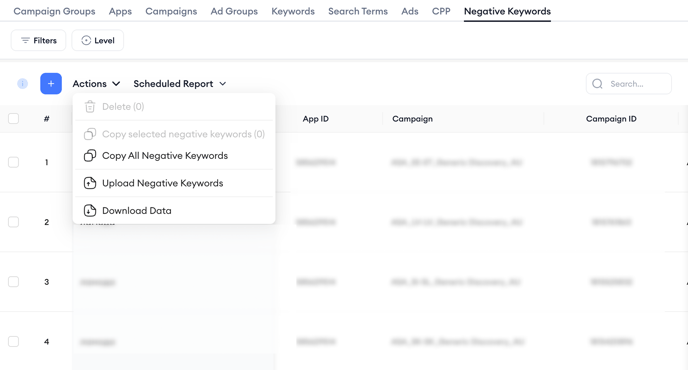
Task: Switch to the Search Terms tab
Action: coord(358,11)
